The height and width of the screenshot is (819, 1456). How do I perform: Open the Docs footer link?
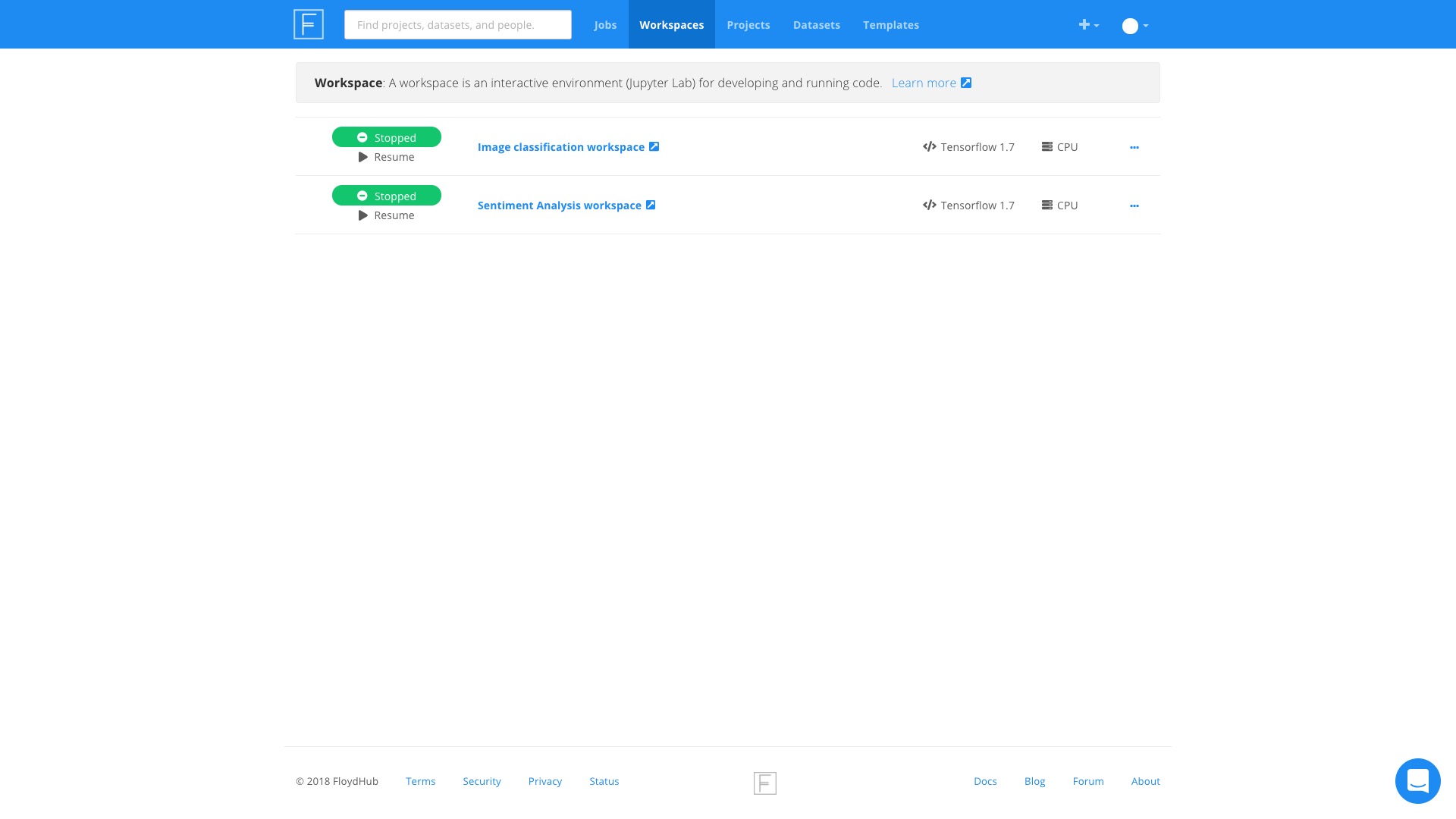(985, 781)
